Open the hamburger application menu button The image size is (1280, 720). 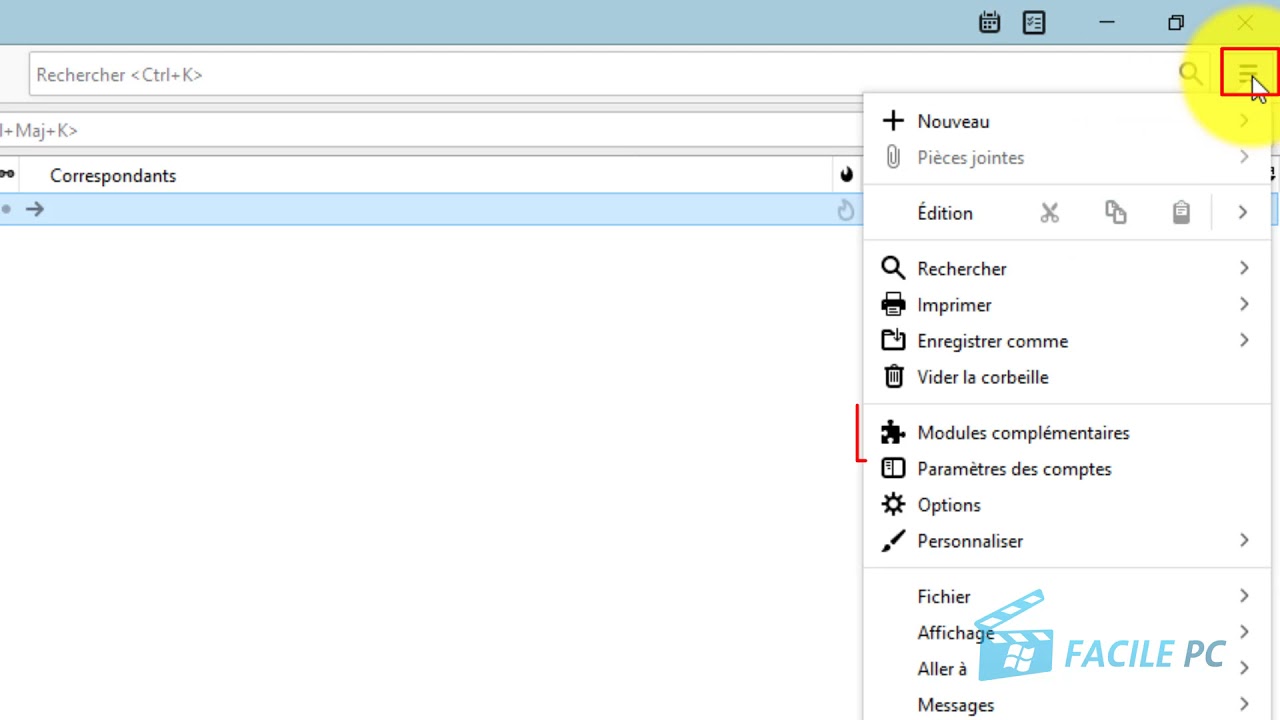(x=1248, y=72)
